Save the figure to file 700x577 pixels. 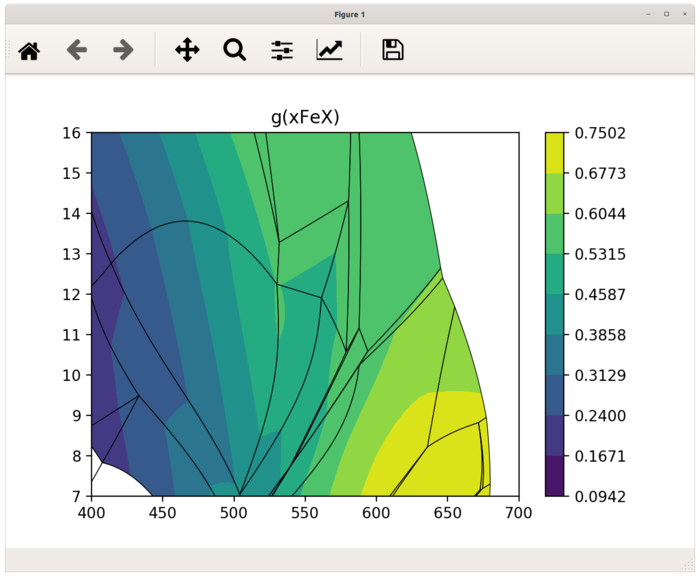[393, 50]
